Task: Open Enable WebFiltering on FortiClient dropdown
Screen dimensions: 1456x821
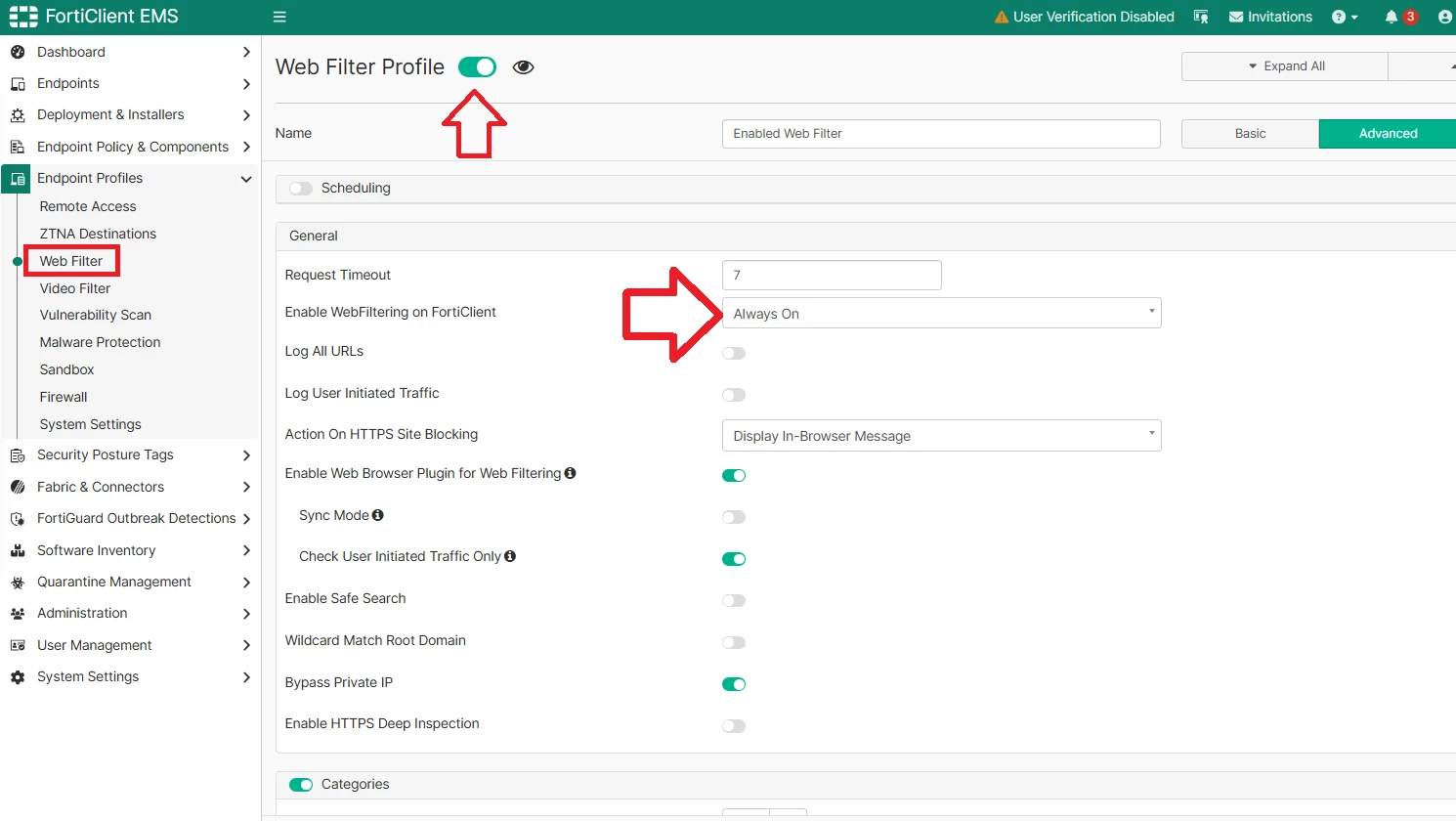Action: point(942,313)
